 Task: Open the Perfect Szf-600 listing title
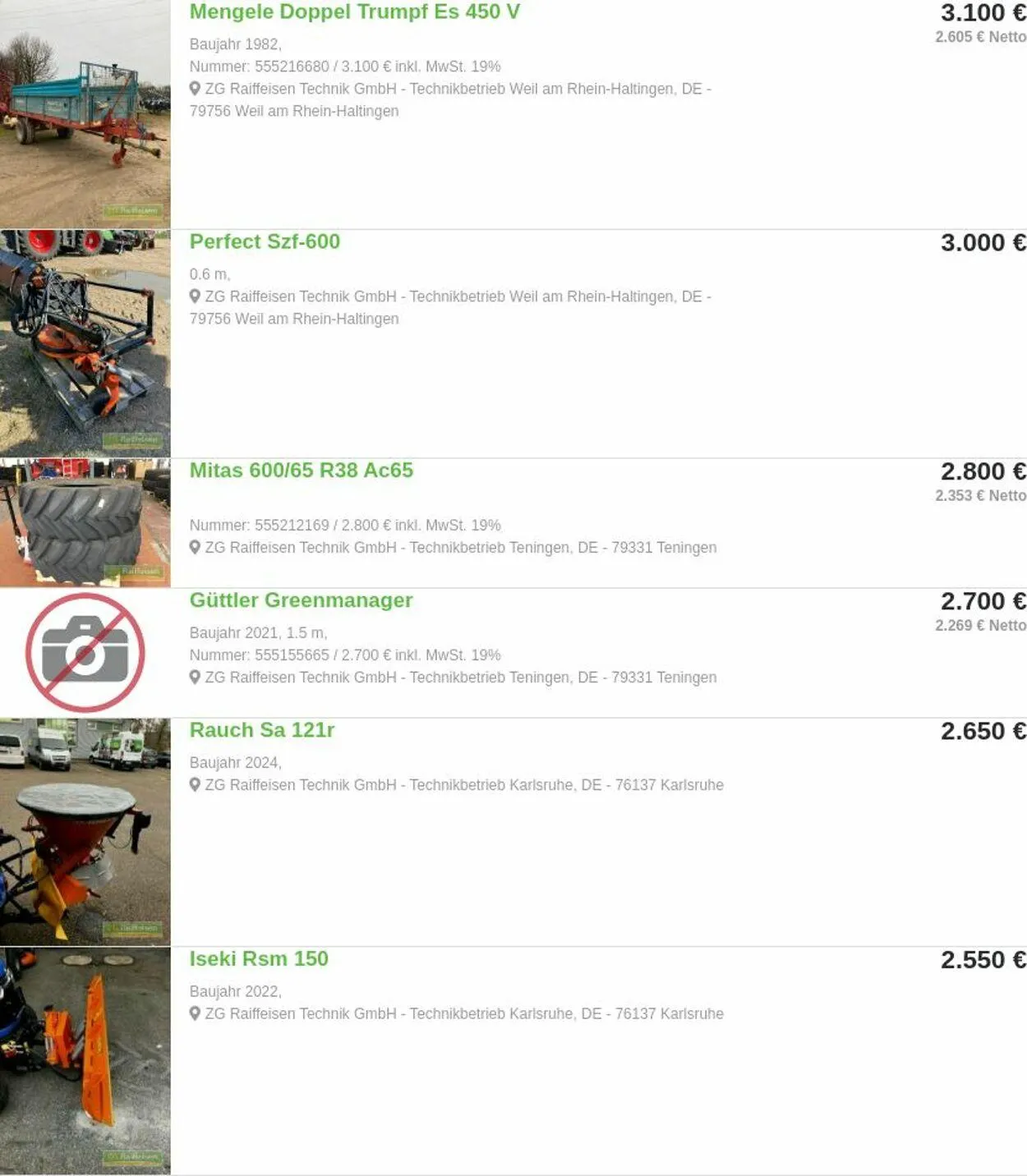click(265, 241)
